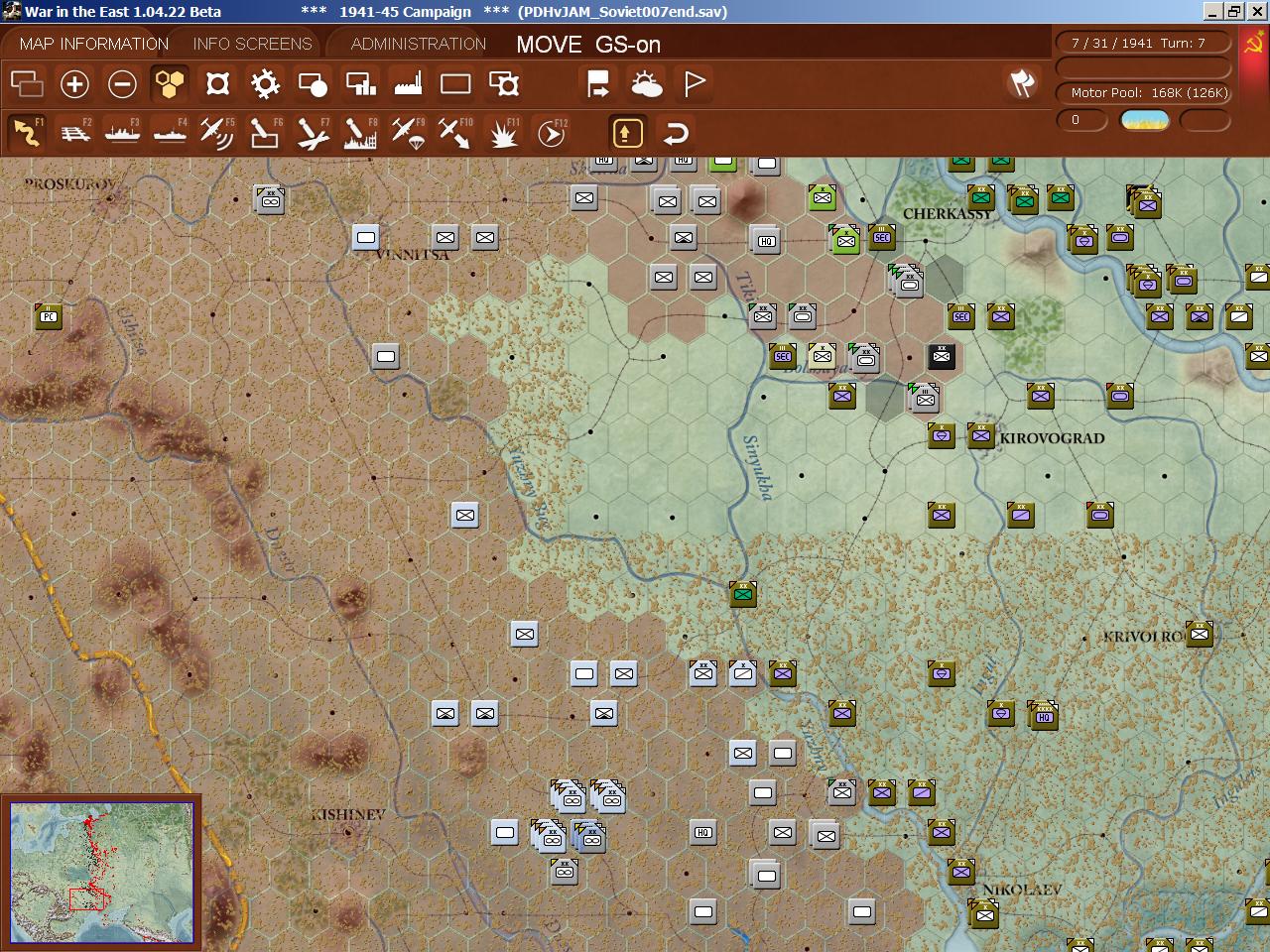Click the date and turn display field

click(x=1143, y=43)
